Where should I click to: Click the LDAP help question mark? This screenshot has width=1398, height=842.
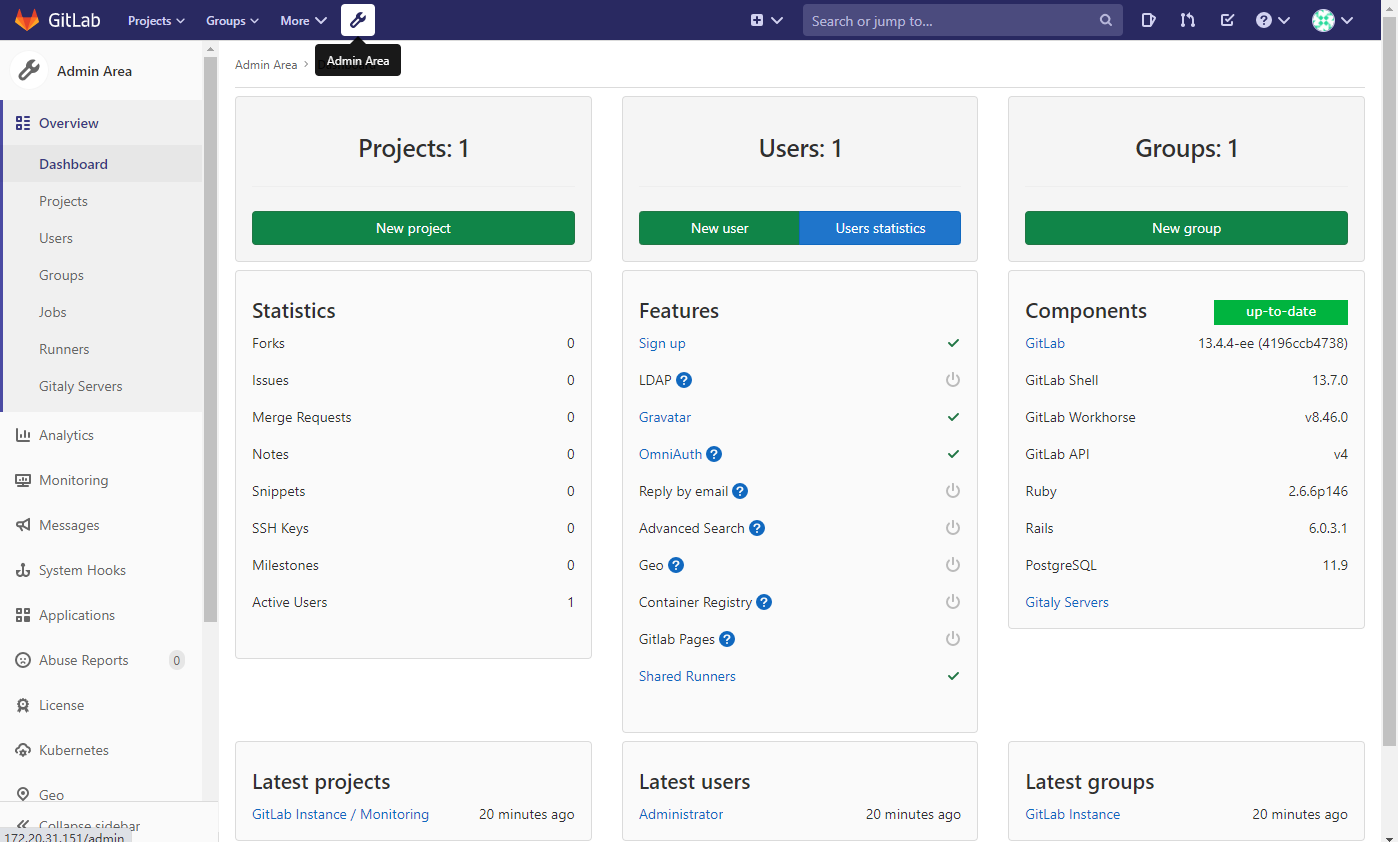coord(683,380)
